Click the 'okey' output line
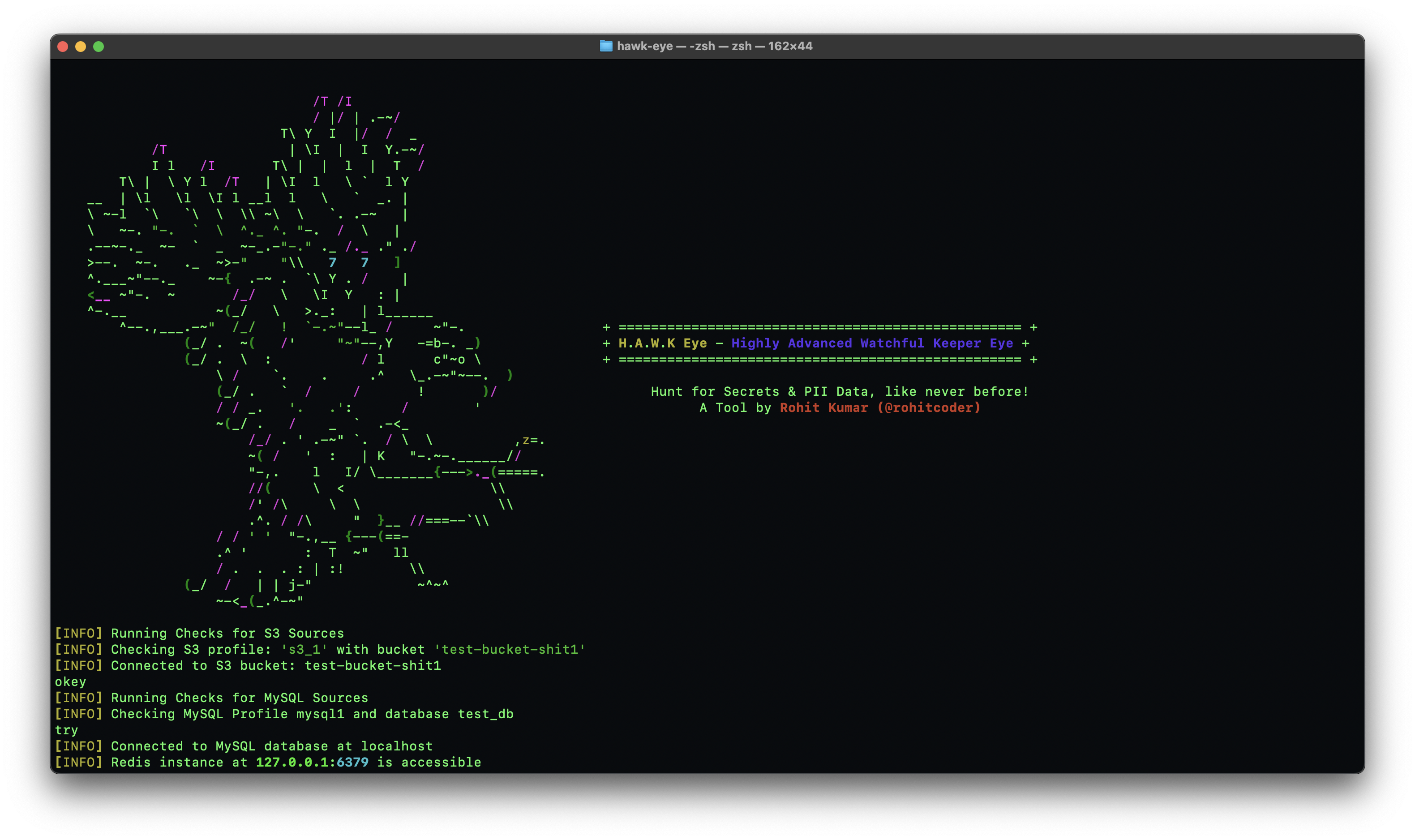 [70, 681]
